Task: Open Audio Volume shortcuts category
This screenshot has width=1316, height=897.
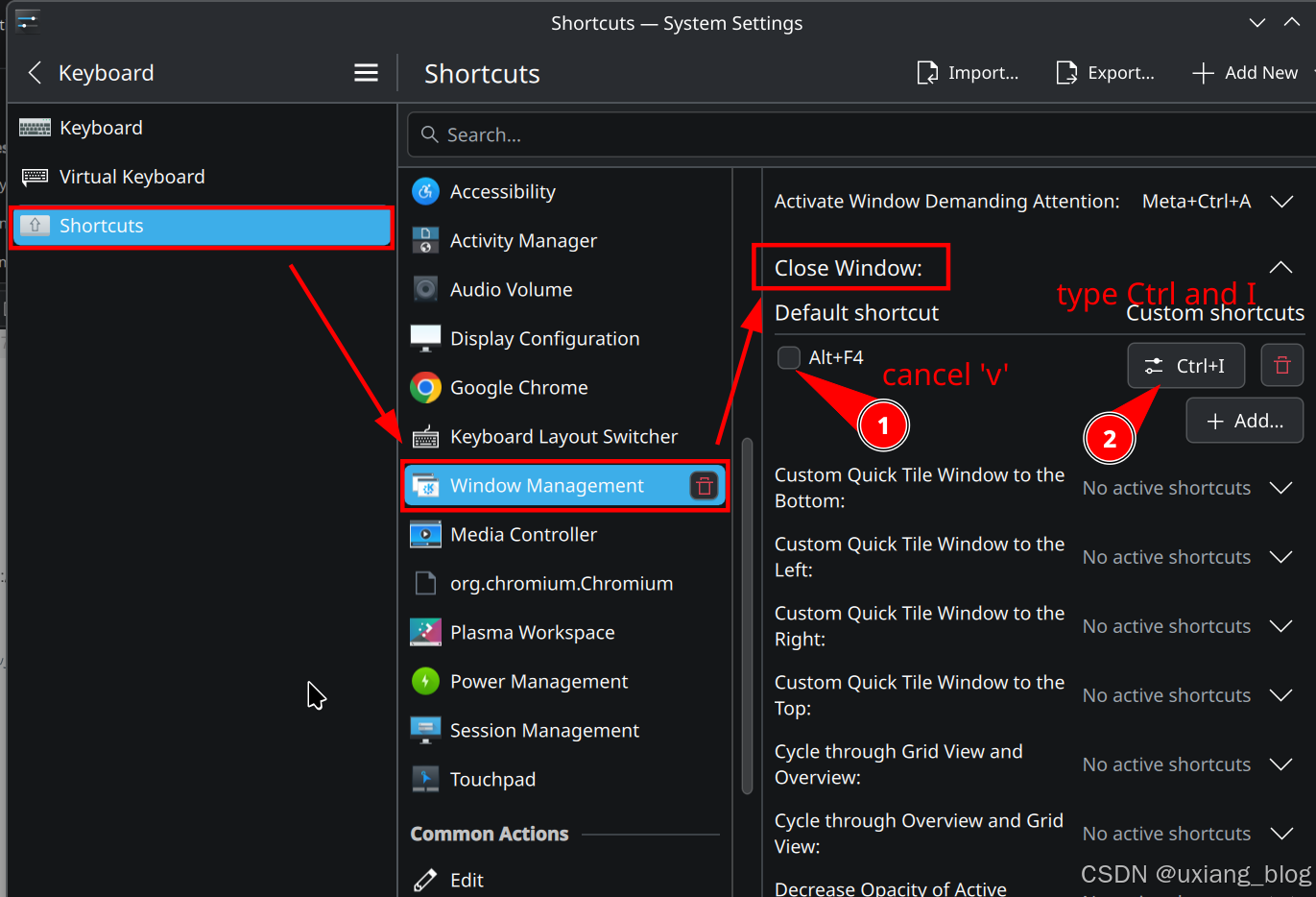Action: 564,289
